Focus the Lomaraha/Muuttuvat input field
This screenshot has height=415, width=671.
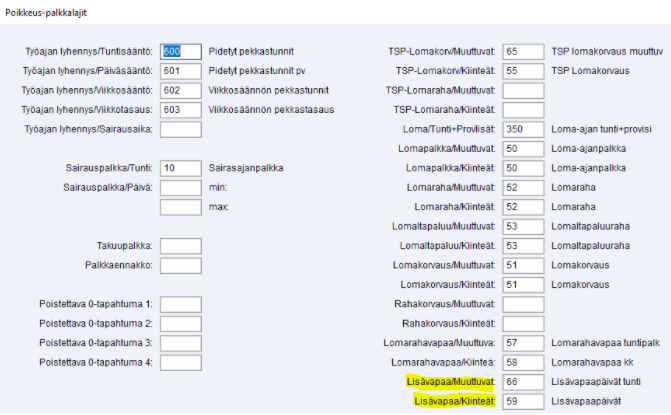point(524,188)
